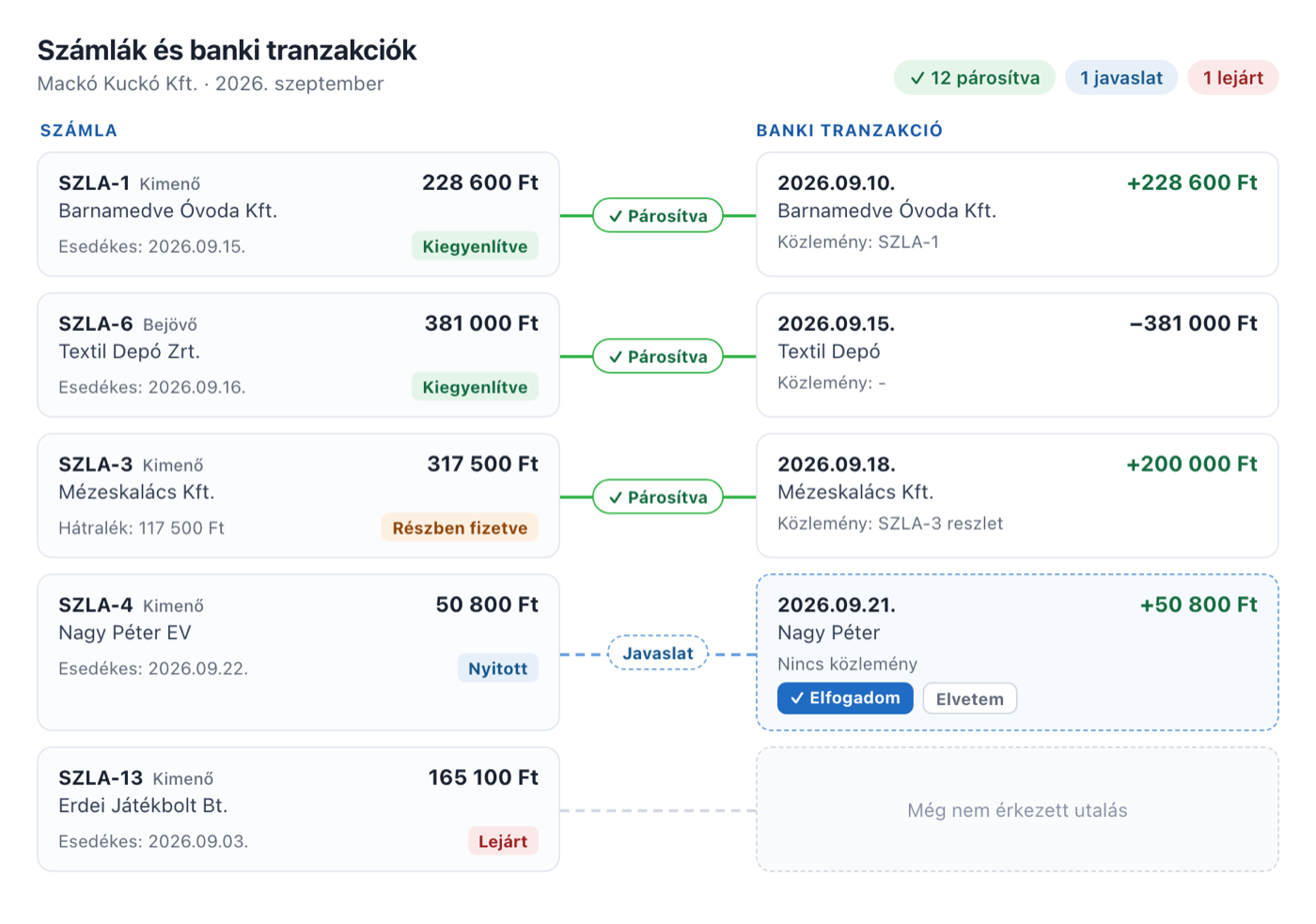1316x924 pixels.
Task: Click Kiegyenlítve status on SZLA-1 invoice
Action: click(x=475, y=246)
